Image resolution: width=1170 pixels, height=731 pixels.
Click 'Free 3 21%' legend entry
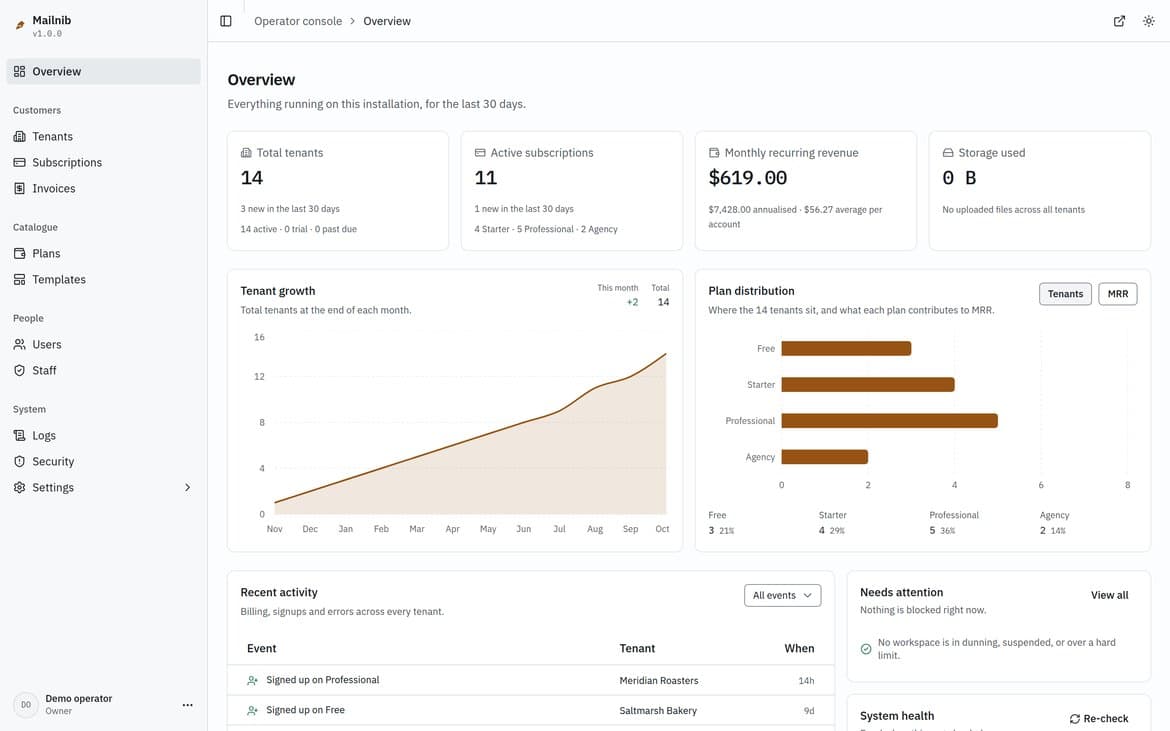pyautogui.click(x=722, y=523)
